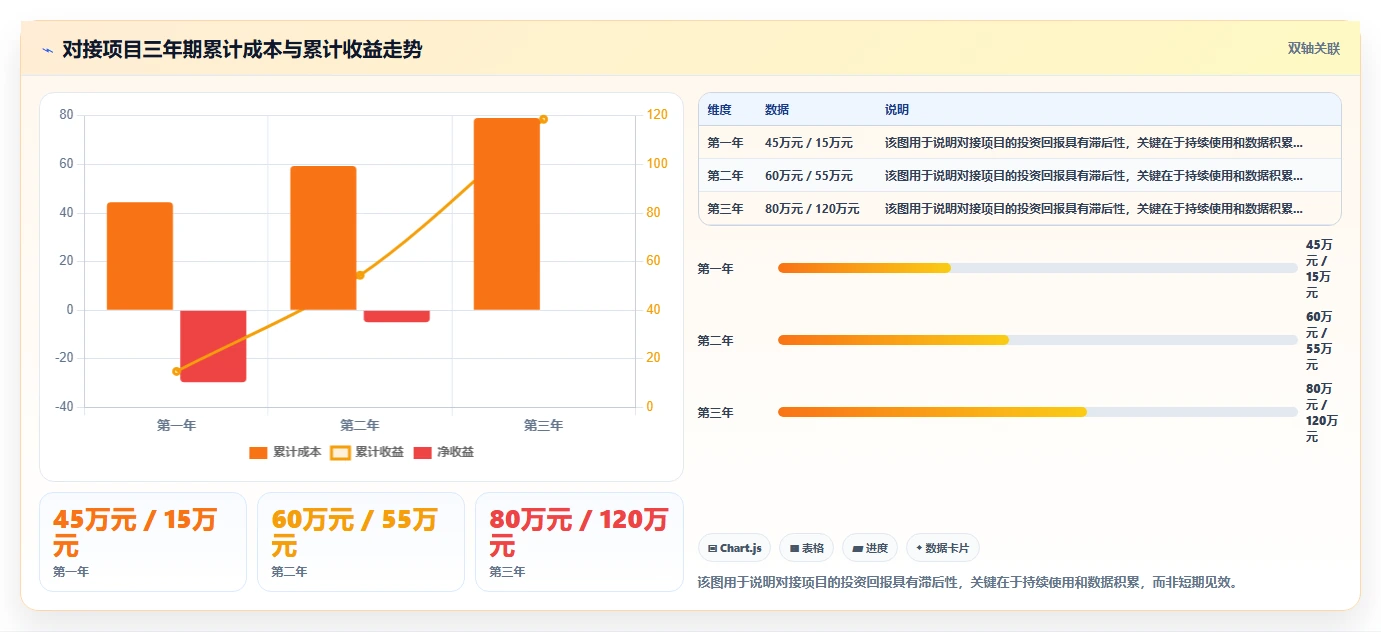The height and width of the screenshot is (632, 1381).
Task: Click the 双轴关联 label in the header
Action: (x=1313, y=49)
